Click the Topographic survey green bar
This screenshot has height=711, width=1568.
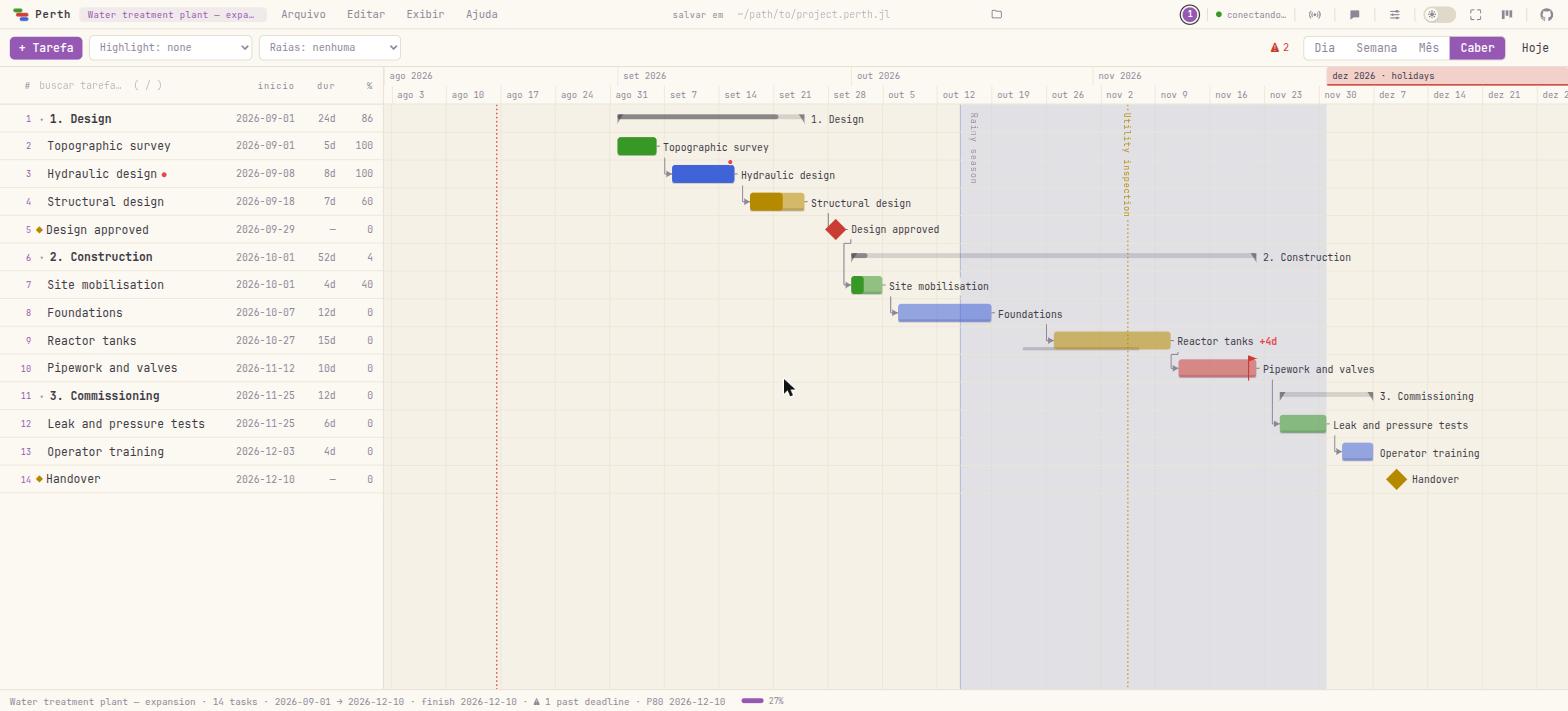(637, 146)
